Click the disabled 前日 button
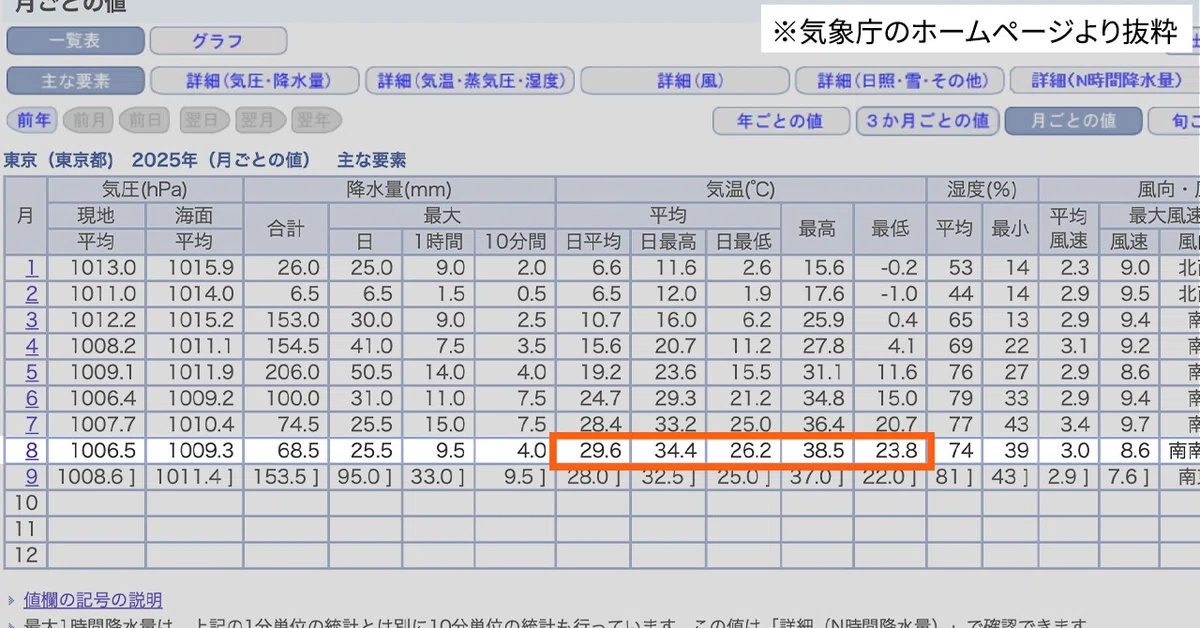Viewport: 1200px width, 628px height. (x=145, y=121)
